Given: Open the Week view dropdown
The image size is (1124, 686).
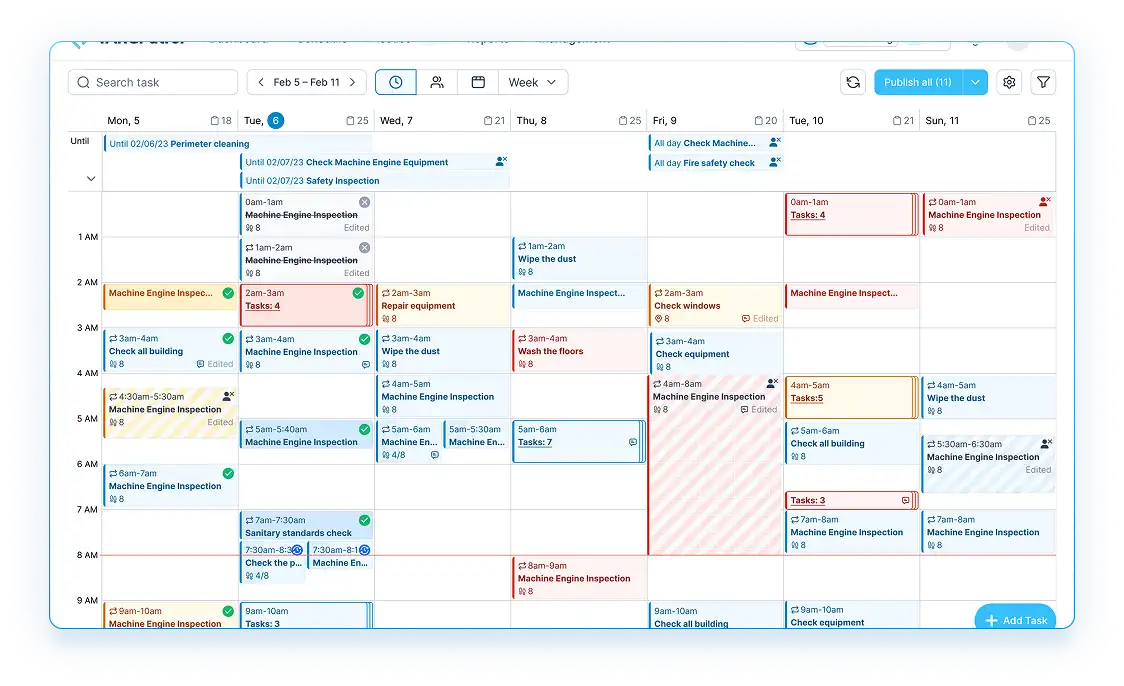Looking at the screenshot, I should pyautogui.click(x=533, y=82).
